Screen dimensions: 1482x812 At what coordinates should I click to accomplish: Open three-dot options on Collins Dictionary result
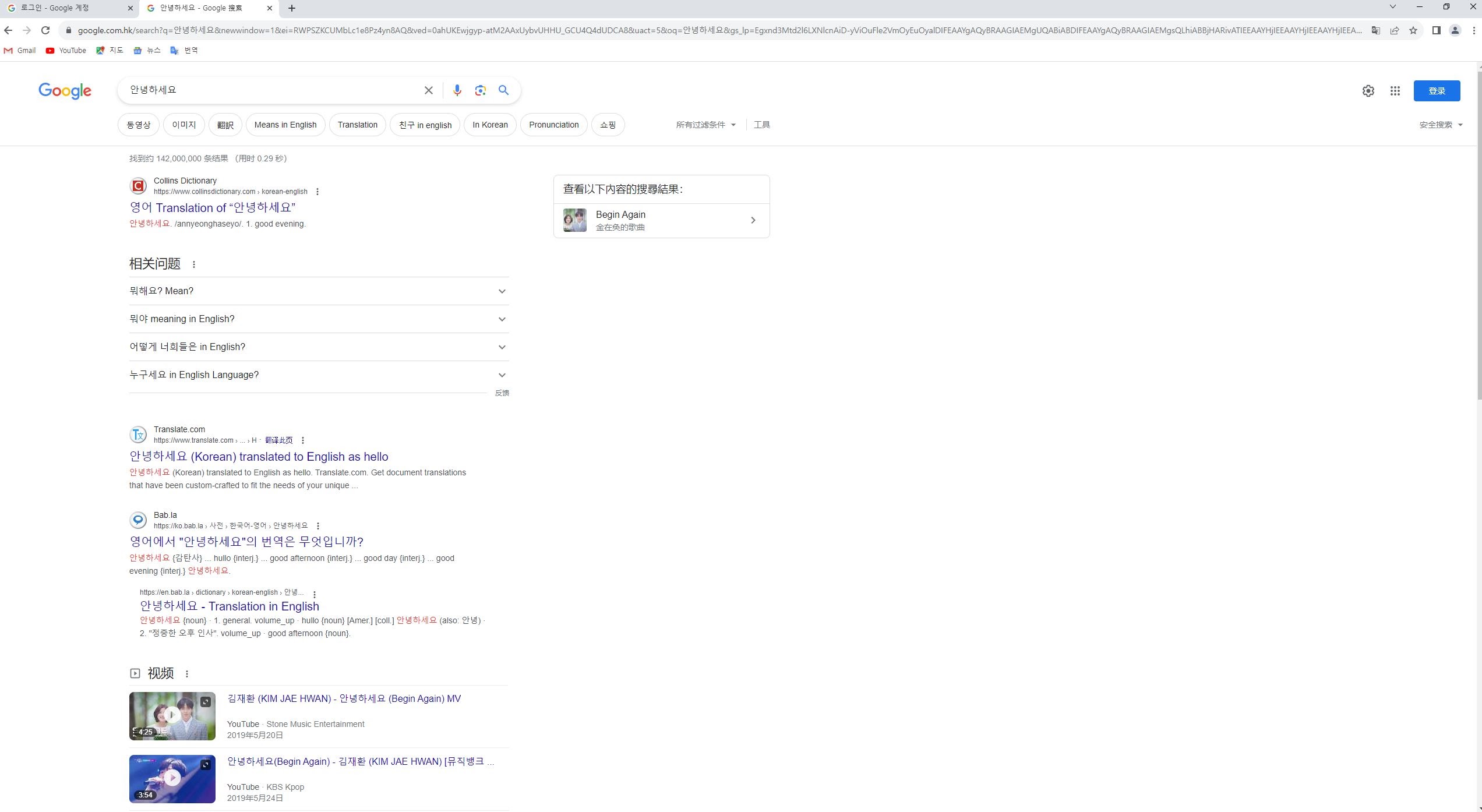[318, 191]
